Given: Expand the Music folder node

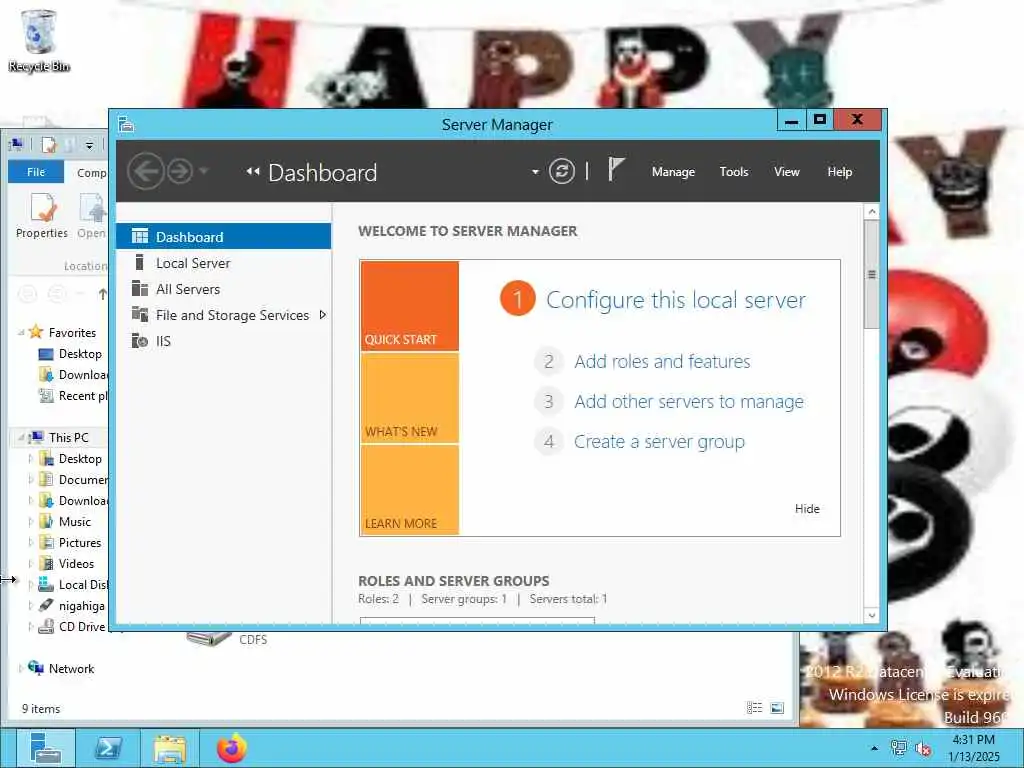Looking at the screenshot, I should pyautogui.click(x=30, y=521).
